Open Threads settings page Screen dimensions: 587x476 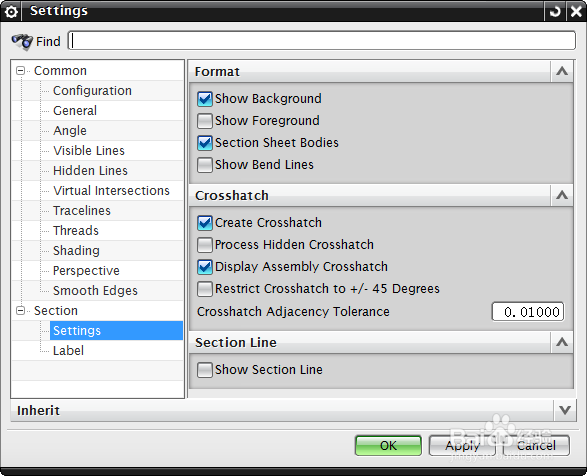[x=76, y=231]
